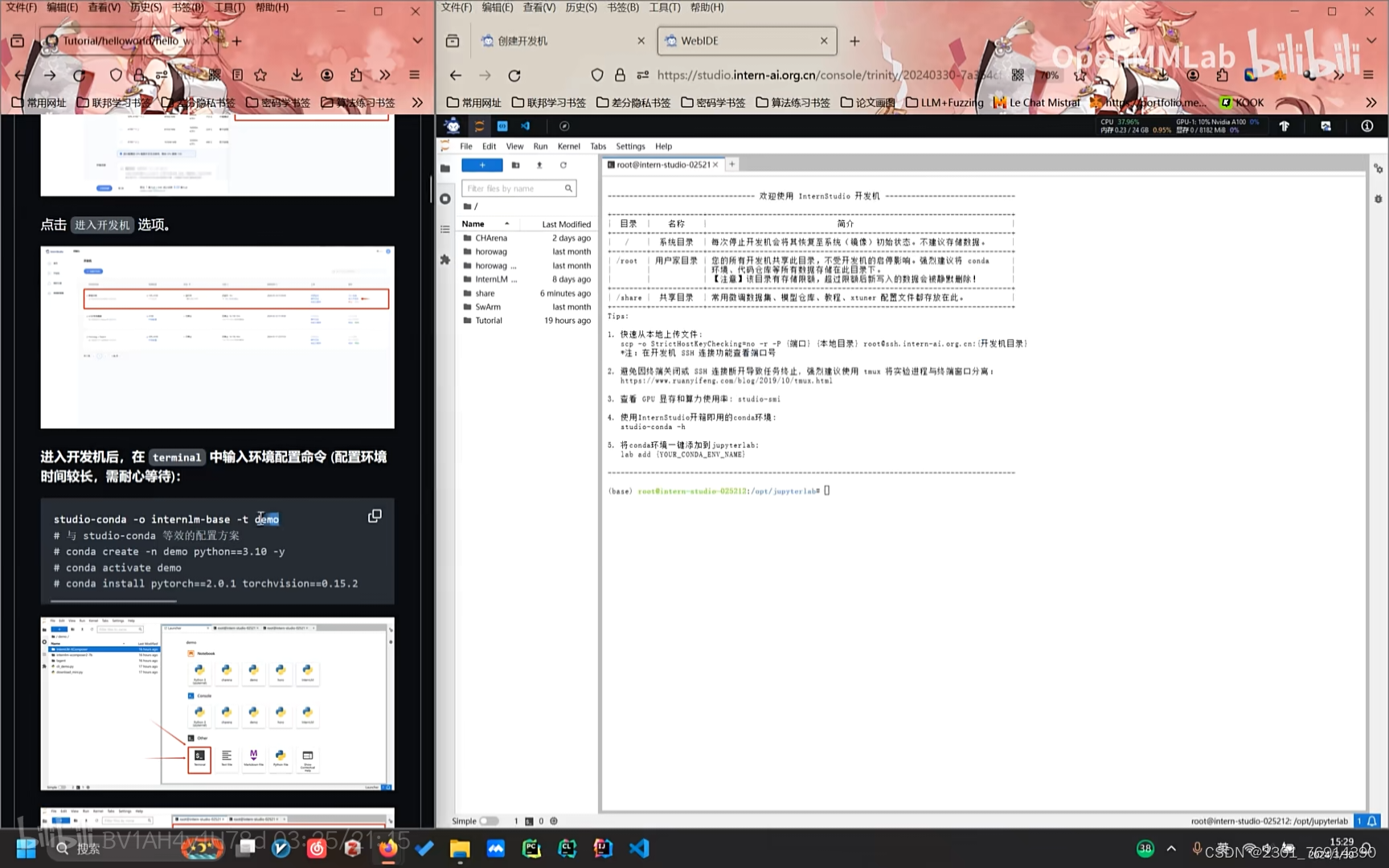Sort file list by Name column

coord(487,223)
